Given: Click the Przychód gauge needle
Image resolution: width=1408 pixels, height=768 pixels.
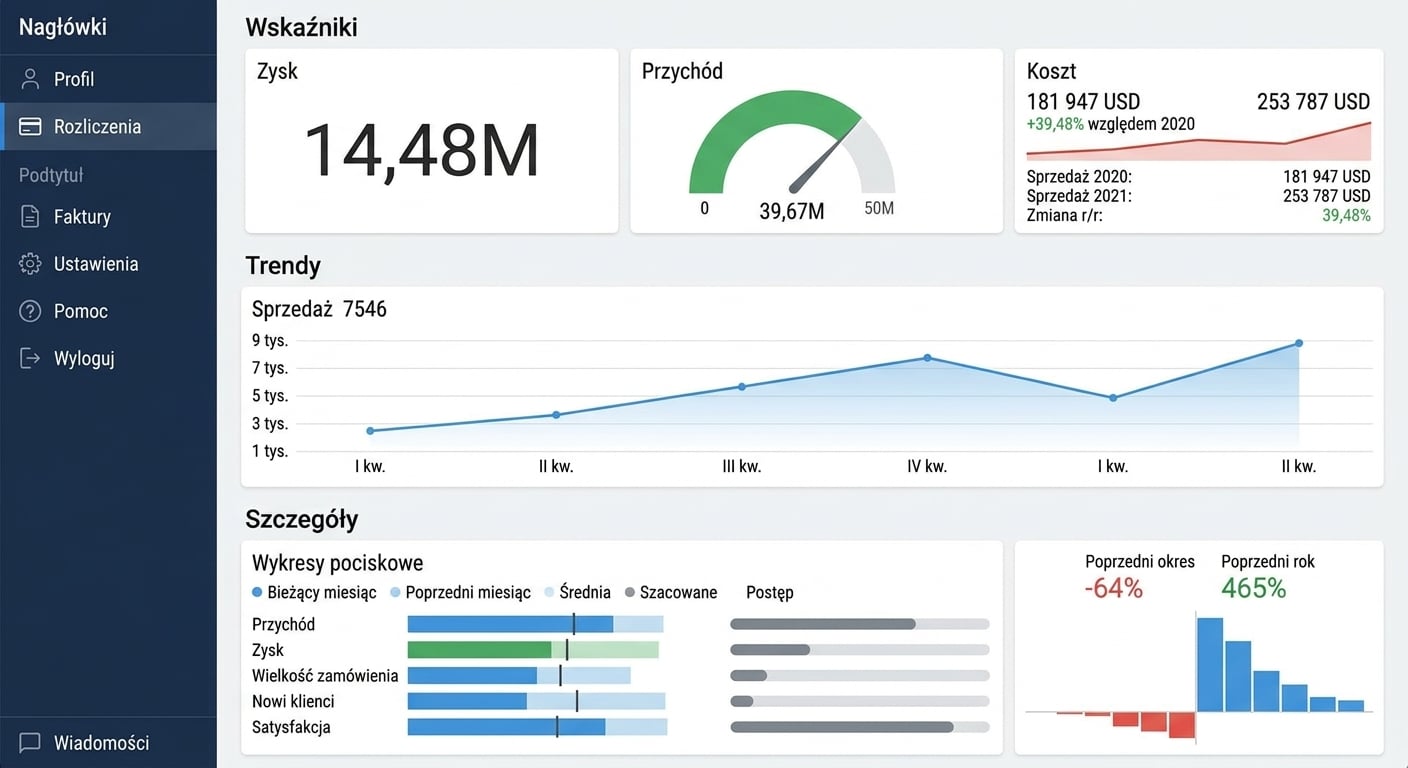Looking at the screenshot, I should (824, 156).
